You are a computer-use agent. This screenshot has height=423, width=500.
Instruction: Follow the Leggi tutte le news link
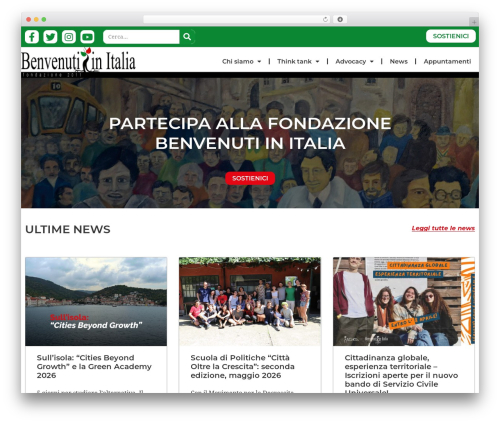point(443,228)
